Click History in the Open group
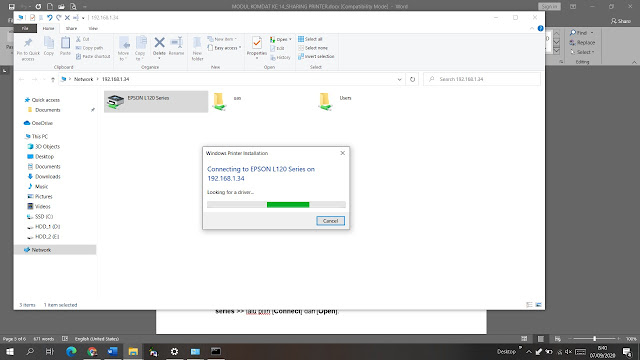The width and height of the screenshot is (640, 360). pos(280,58)
